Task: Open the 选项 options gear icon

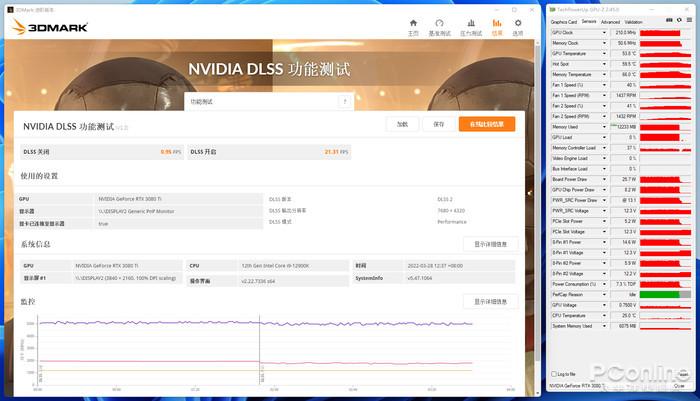Action: pos(518,23)
